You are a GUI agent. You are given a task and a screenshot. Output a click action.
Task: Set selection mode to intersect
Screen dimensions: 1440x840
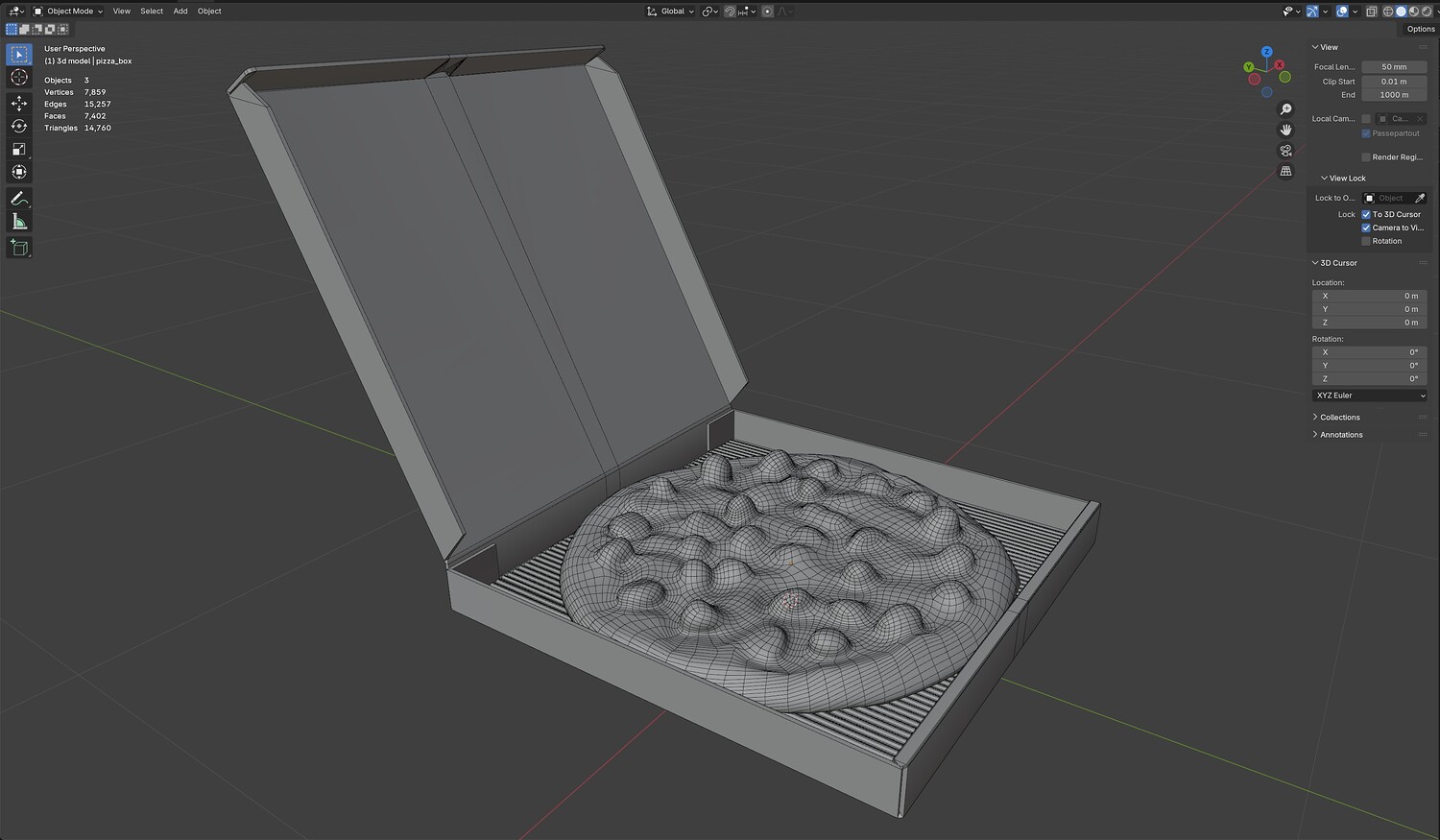coord(63,30)
